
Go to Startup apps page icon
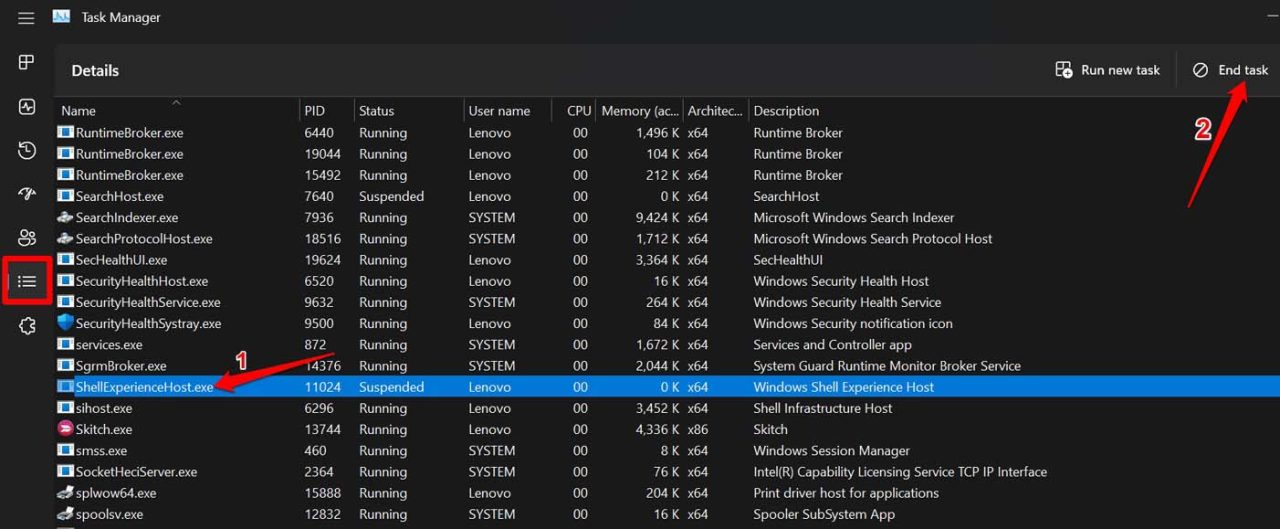(x=27, y=194)
